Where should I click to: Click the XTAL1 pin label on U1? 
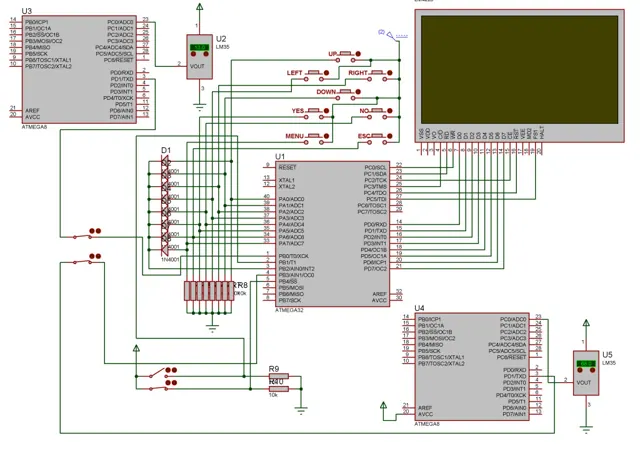pyautogui.click(x=287, y=180)
